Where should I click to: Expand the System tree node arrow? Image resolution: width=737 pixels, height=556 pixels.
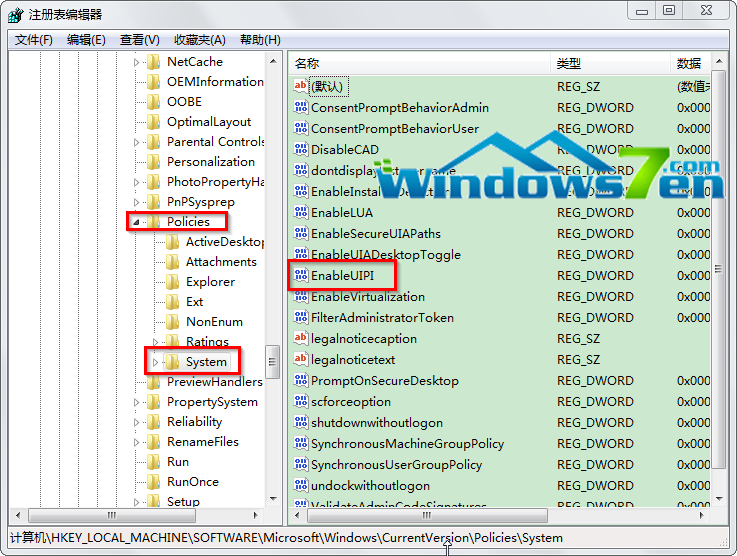155,362
